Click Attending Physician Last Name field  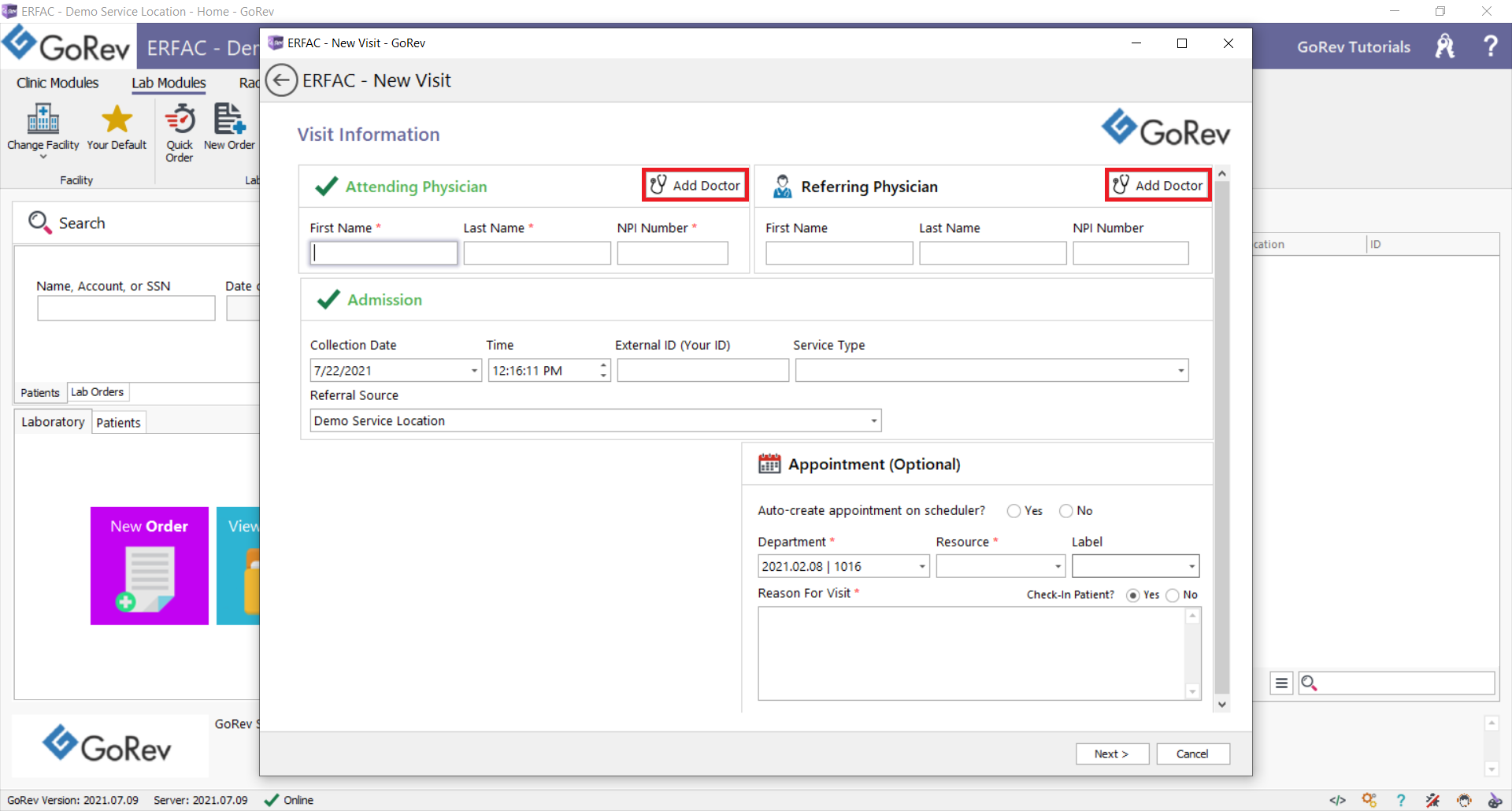tap(537, 253)
